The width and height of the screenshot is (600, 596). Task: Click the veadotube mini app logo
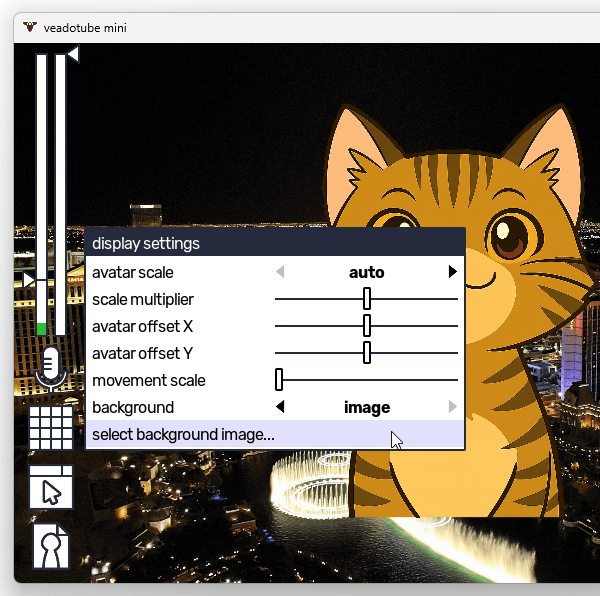(30, 27)
